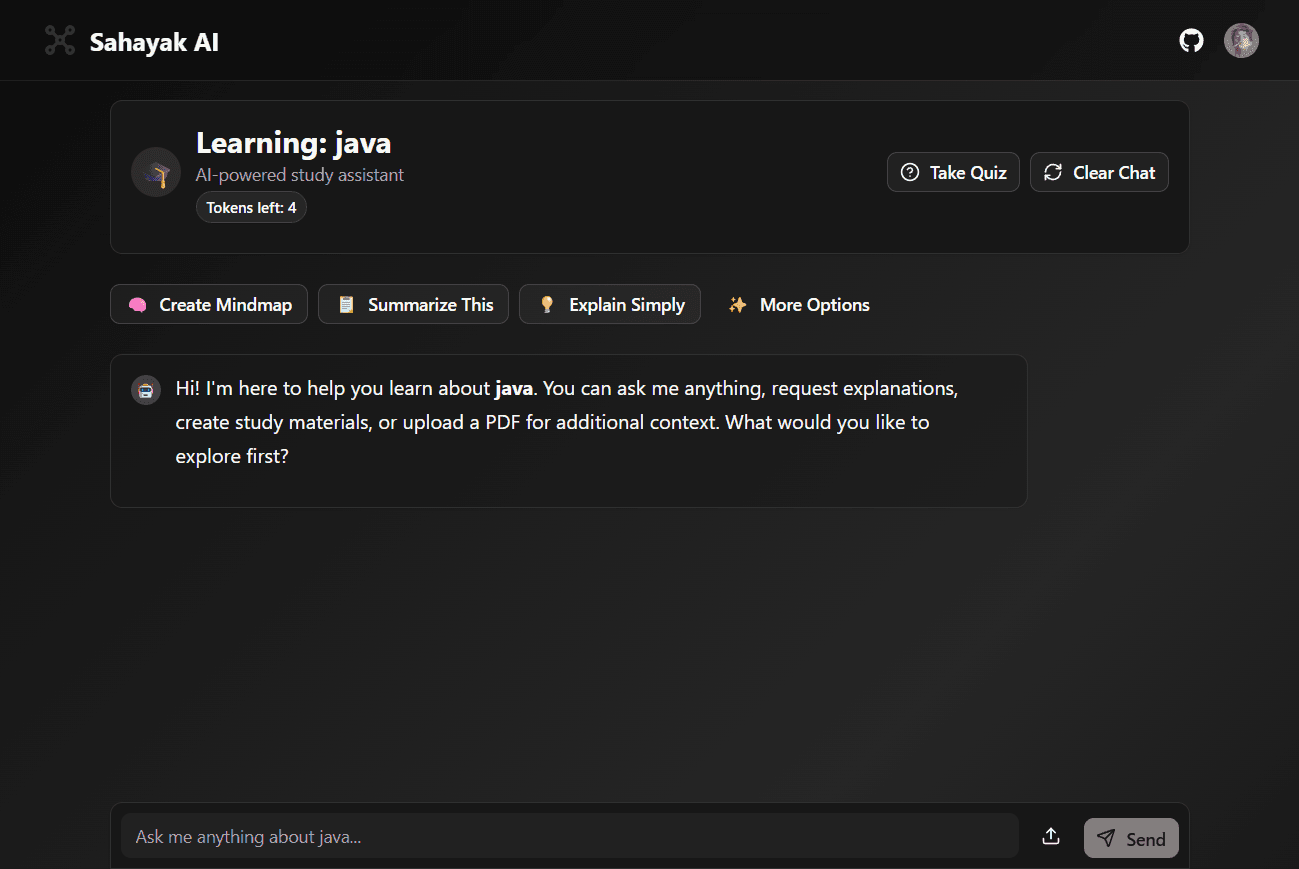Click the 'AI-powered study assistant' subtitle
This screenshot has width=1299, height=869.
[300, 175]
